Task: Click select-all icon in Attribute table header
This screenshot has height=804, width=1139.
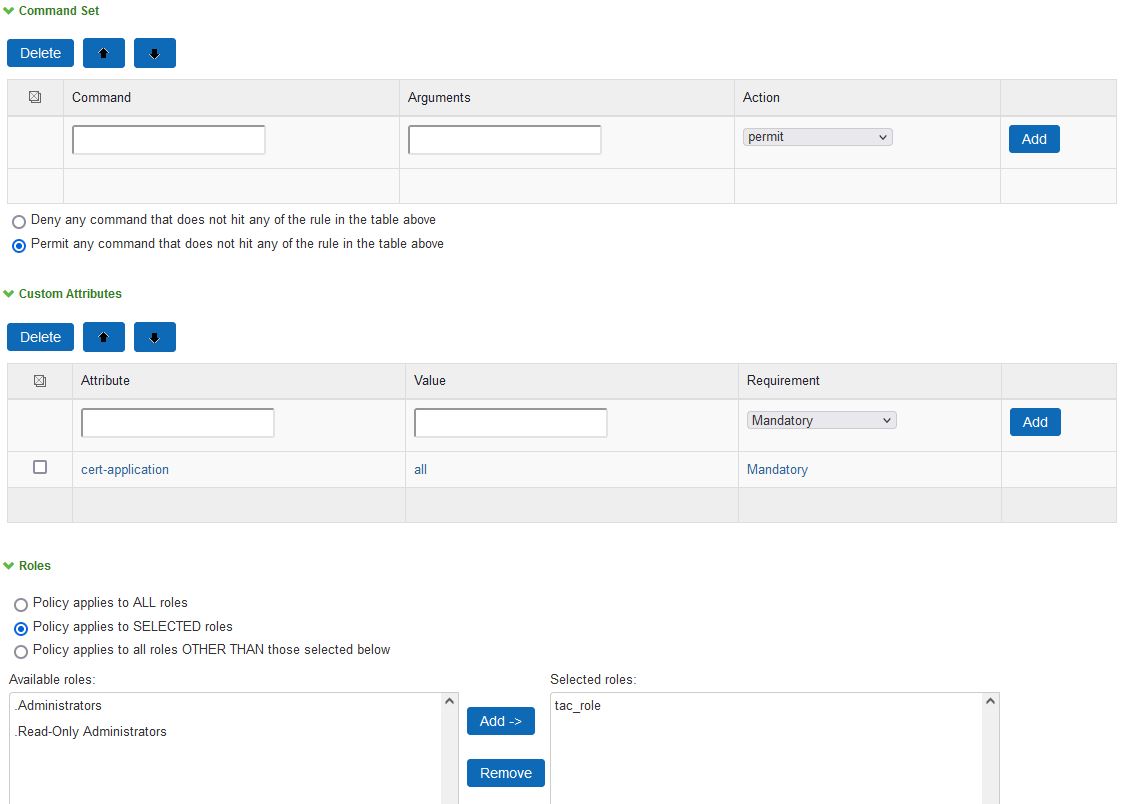Action: pos(40,381)
